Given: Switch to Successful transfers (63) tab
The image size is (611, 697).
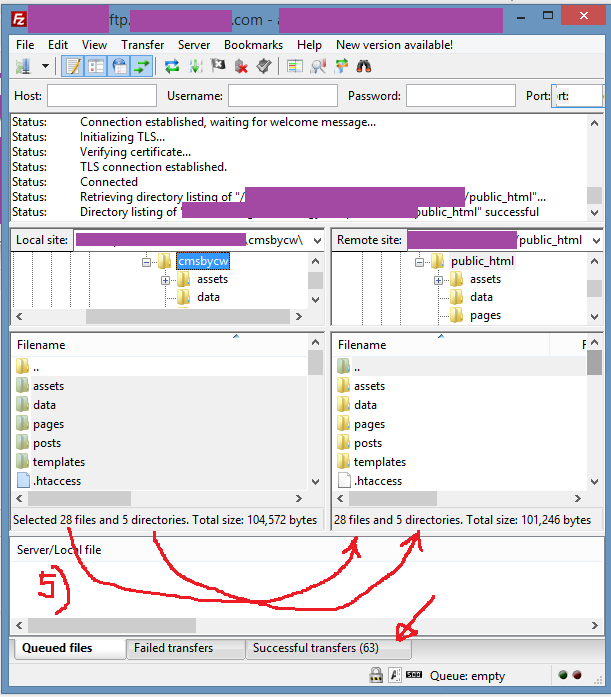Looking at the screenshot, I should tap(315, 648).
